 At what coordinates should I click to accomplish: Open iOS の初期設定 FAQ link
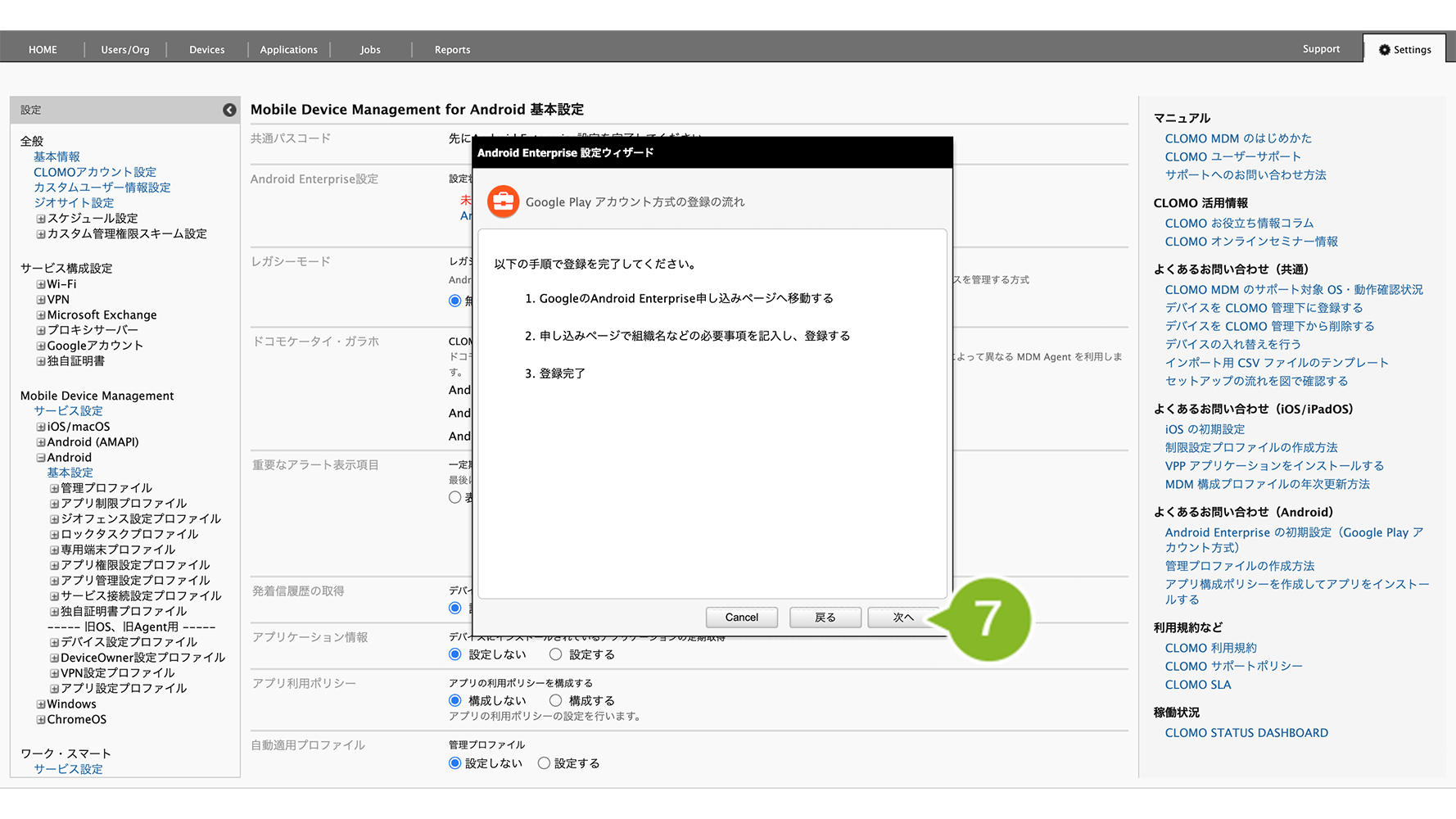pyautogui.click(x=1205, y=429)
